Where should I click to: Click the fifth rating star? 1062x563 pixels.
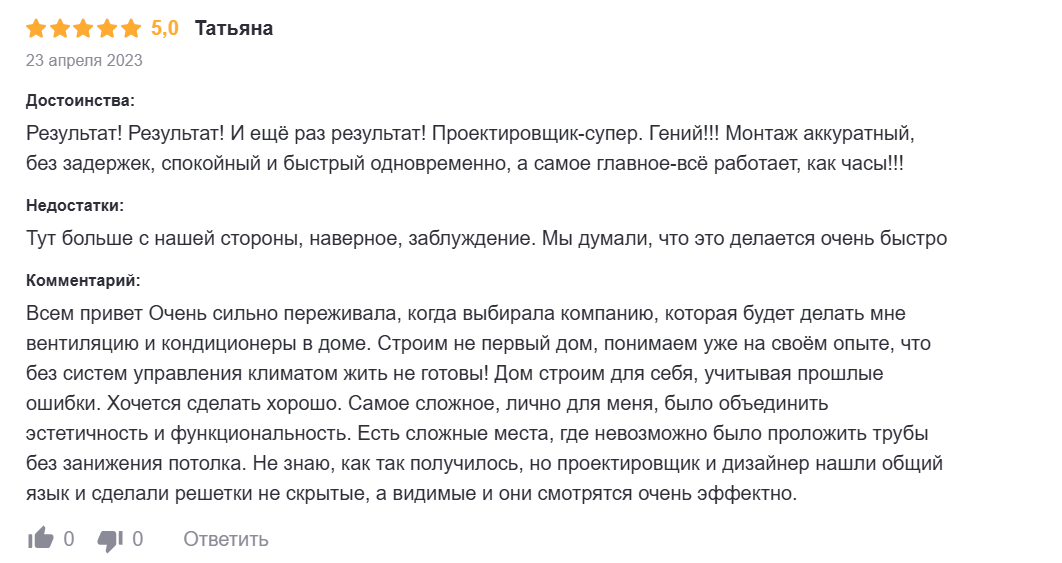131,29
